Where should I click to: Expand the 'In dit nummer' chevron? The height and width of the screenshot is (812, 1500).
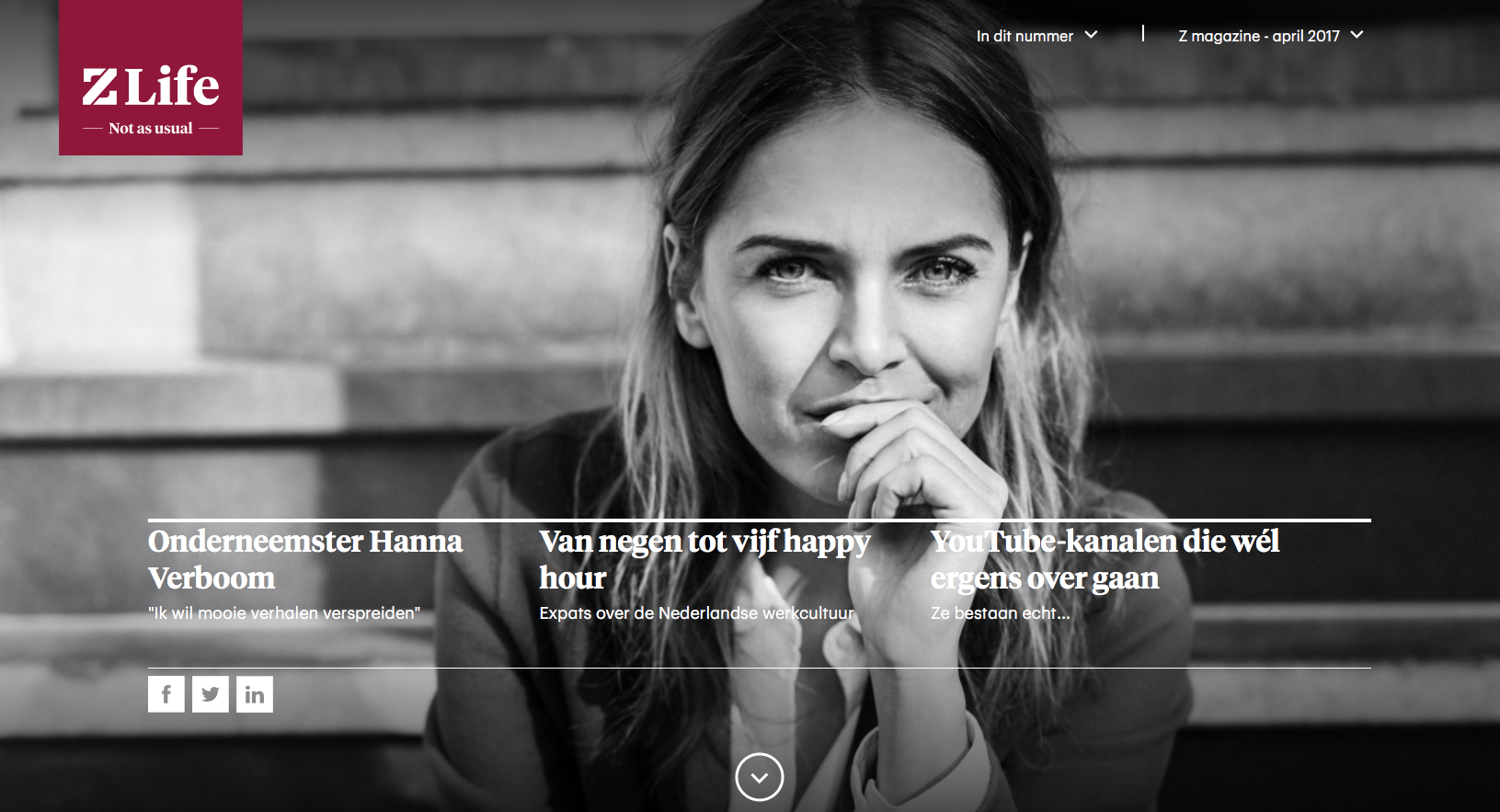click(1091, 35)
